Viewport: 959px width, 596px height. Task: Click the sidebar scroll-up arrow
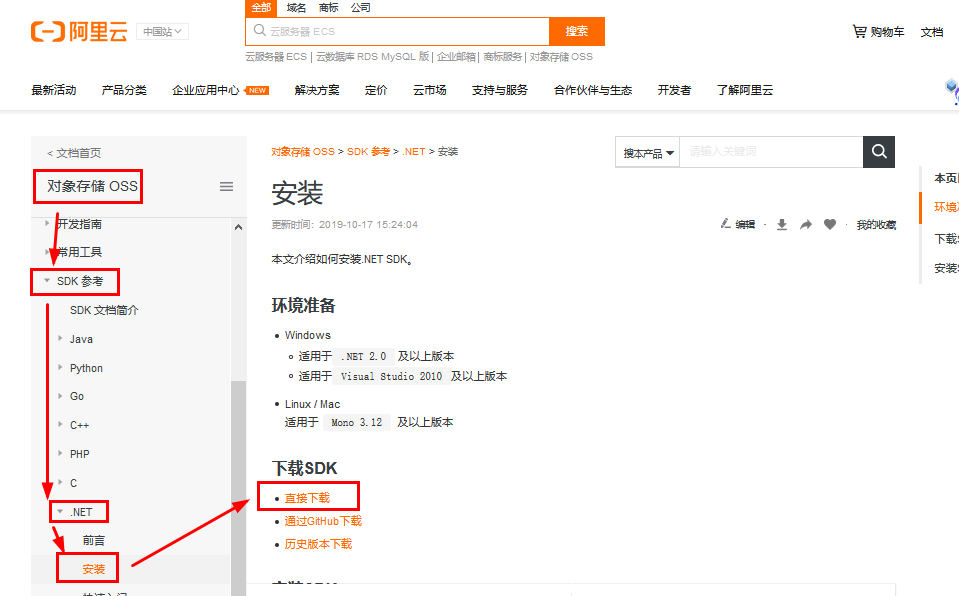(x=239, y=227)
